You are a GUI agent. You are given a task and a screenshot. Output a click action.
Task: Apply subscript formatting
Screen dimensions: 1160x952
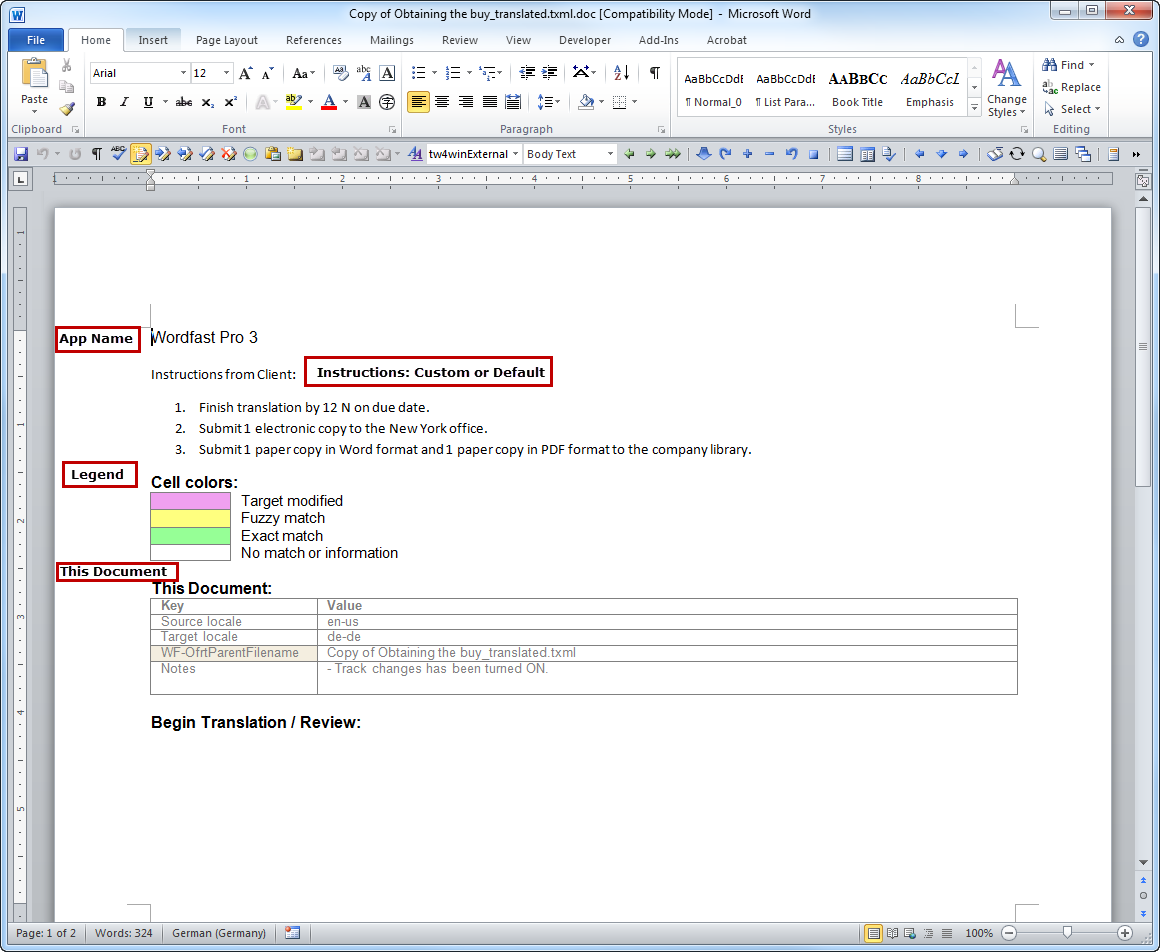(x=208, y=102)
